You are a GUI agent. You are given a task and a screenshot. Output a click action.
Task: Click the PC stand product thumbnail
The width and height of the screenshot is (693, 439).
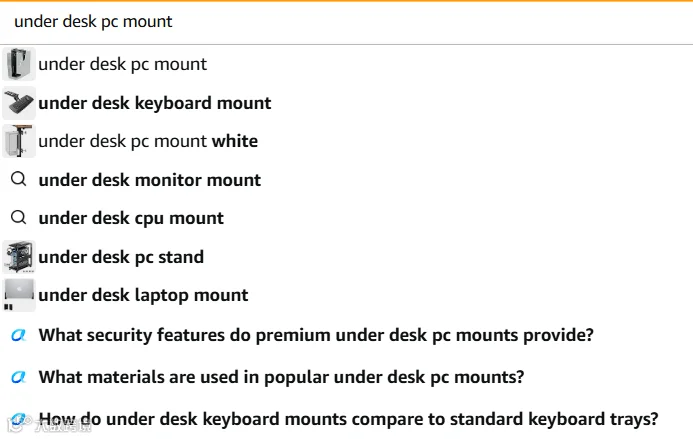tap(19, 257)
